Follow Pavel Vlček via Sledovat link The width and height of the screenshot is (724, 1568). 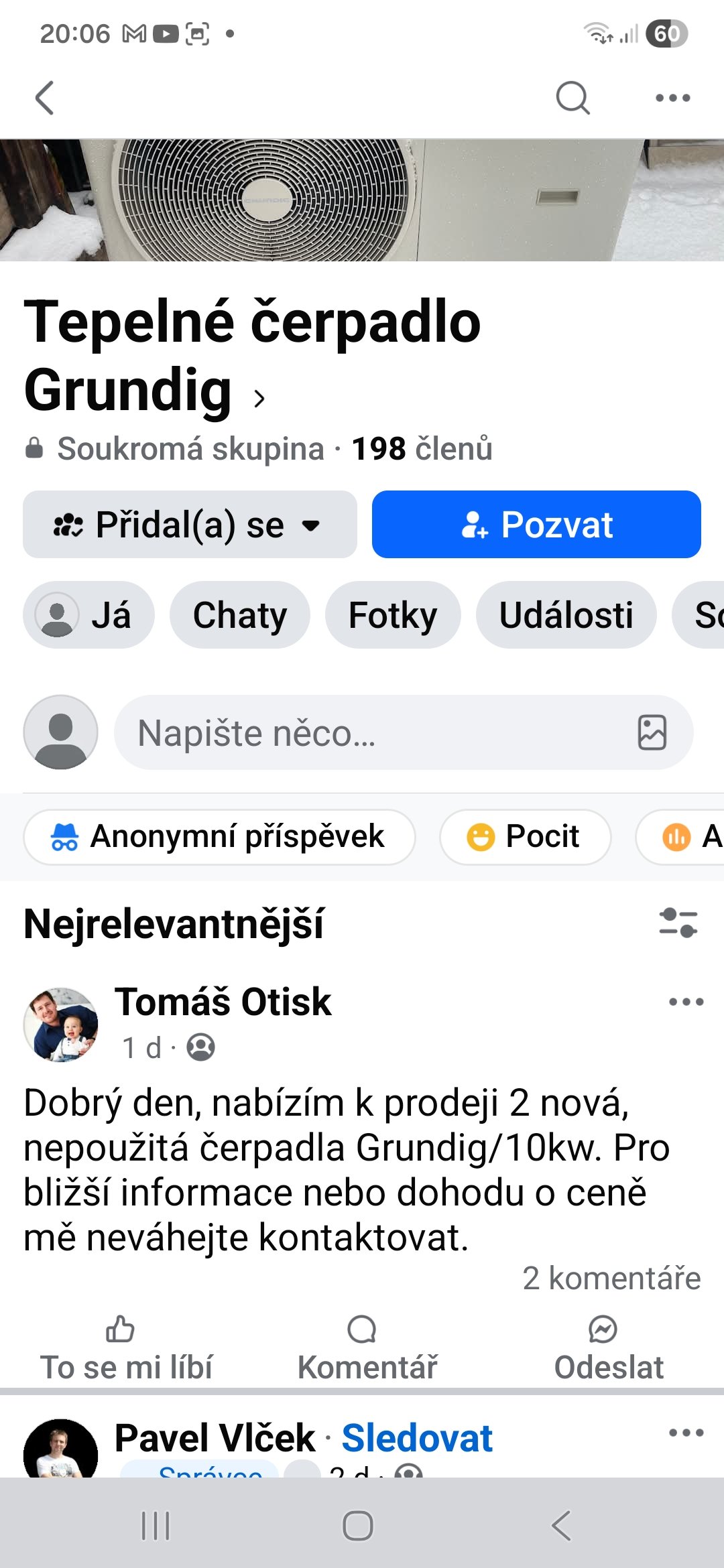[417, 1438]
